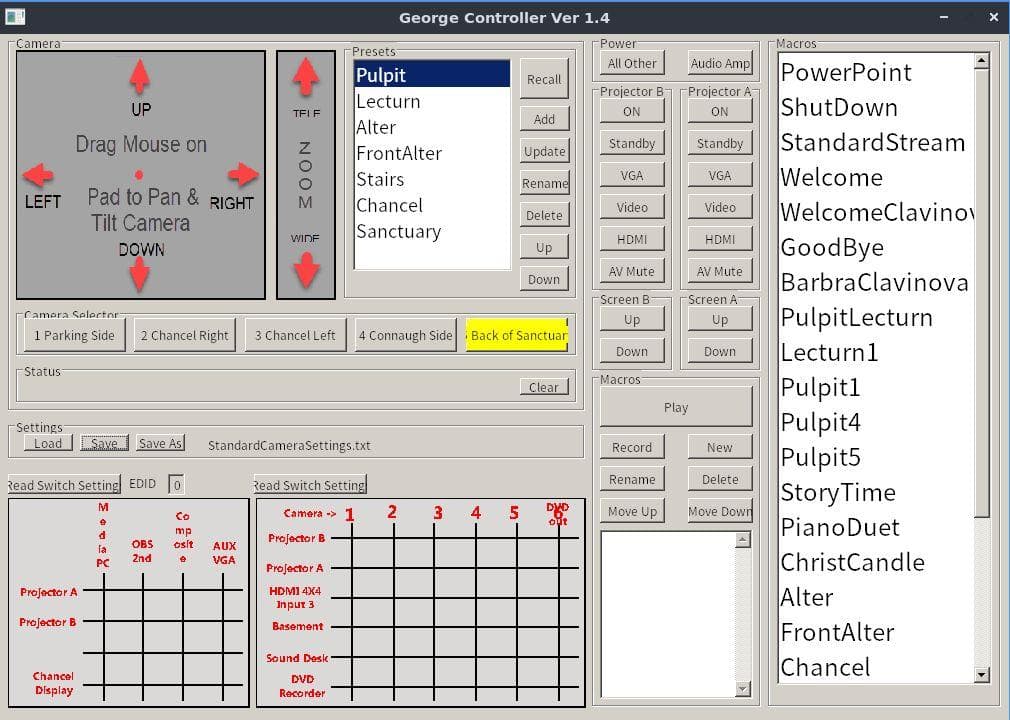Switch to camera 3 Chancel Left
Screen dimensions: 1010x720
295,335
